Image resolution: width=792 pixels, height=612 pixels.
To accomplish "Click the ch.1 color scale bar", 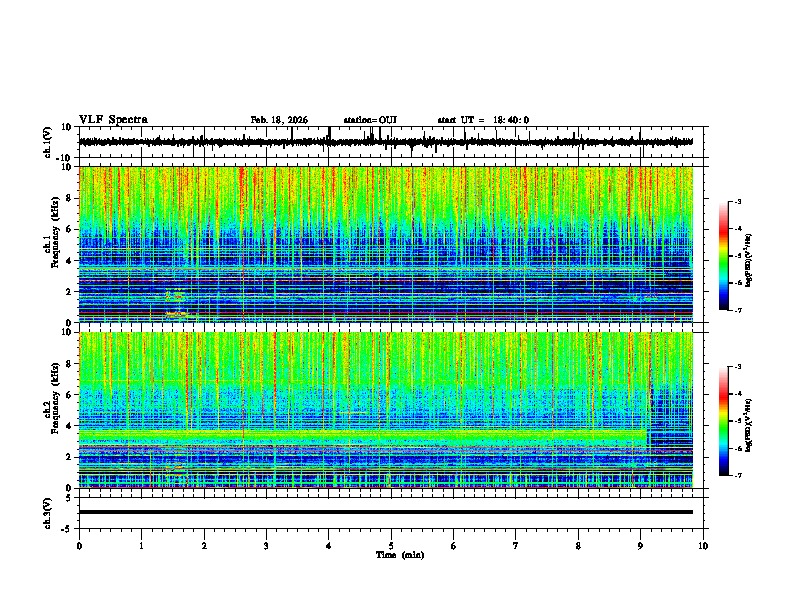I will [x=723, y=256].
